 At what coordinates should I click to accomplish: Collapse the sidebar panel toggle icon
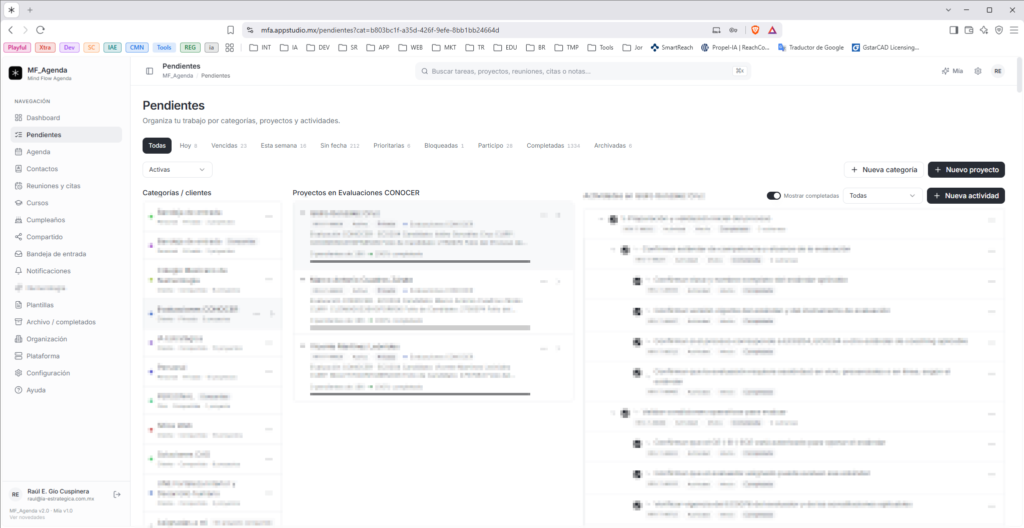pyautogui.click(x=150, y=71)
